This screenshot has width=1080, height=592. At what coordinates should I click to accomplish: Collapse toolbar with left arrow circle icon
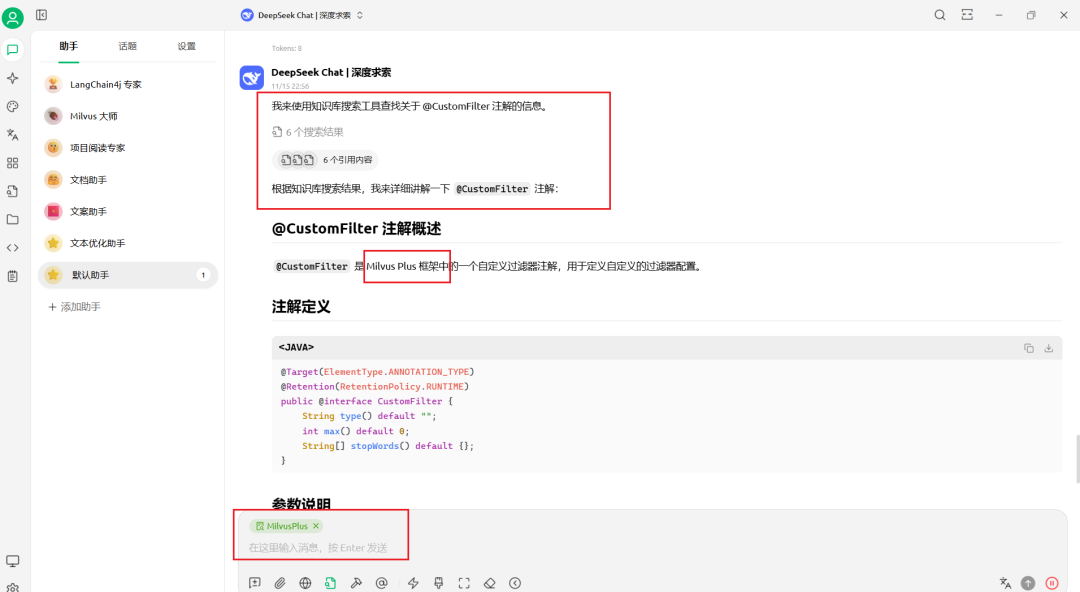point(515,583)
